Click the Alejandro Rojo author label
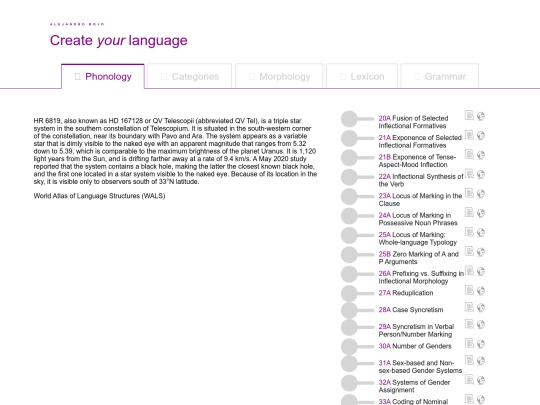The image size is (540, 405). pos(77,24)
